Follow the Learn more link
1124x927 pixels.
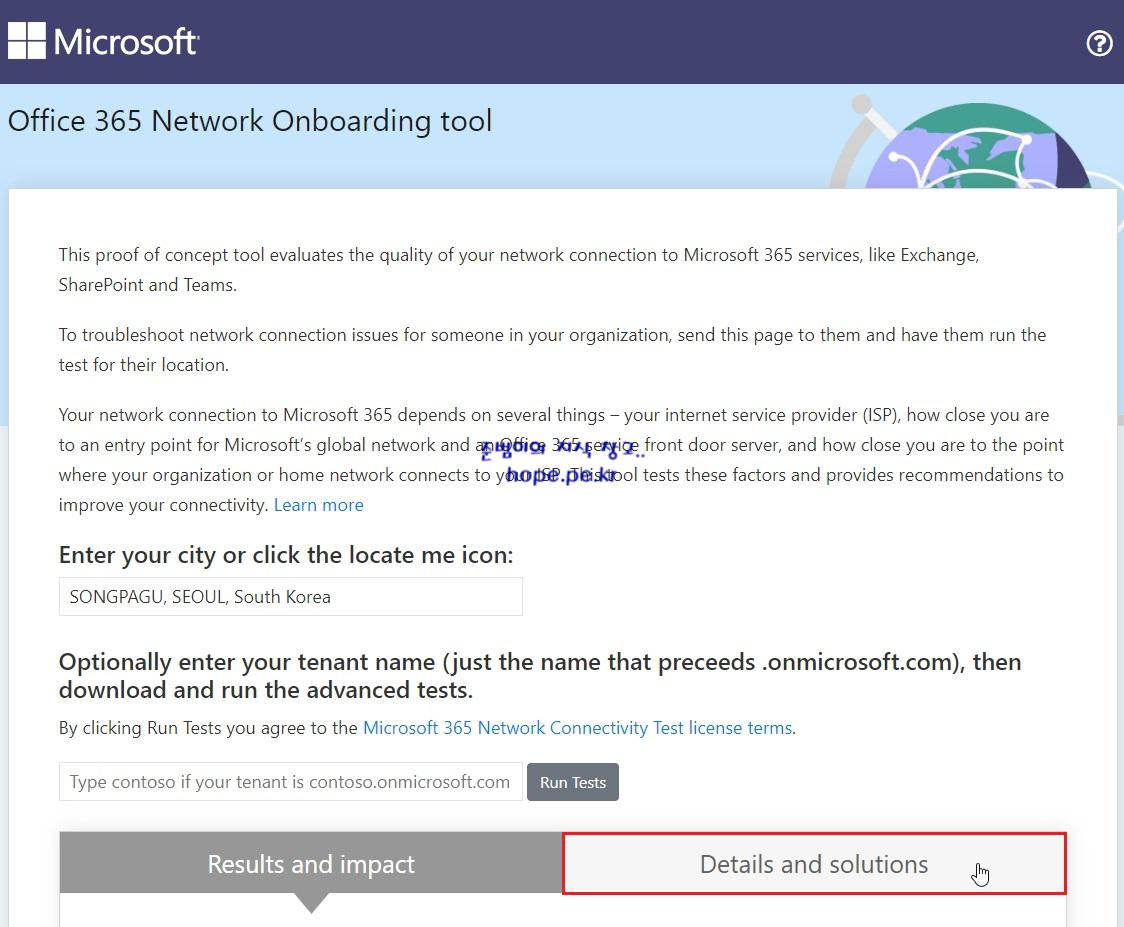tap(318, 505)
